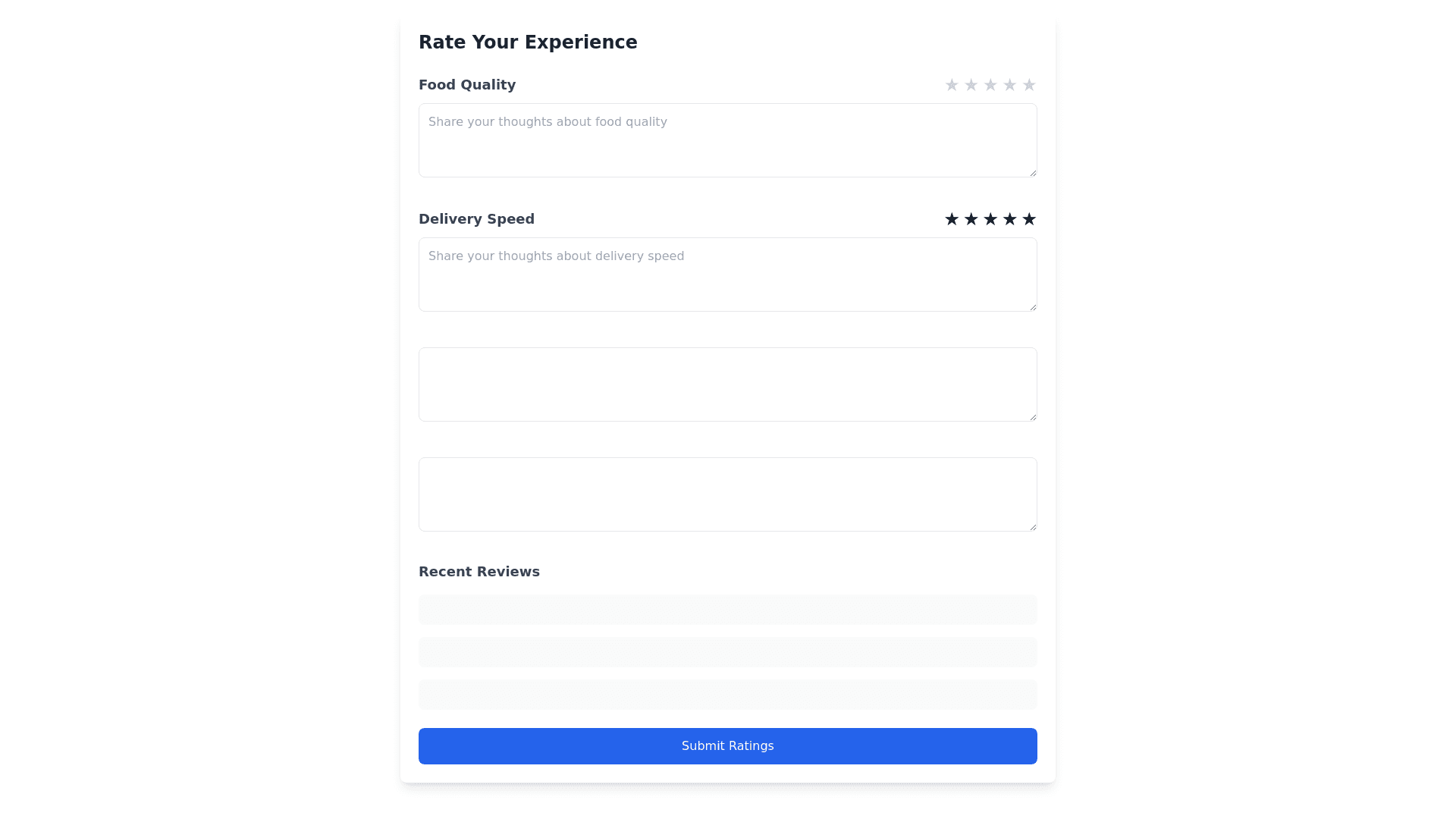Image resolution: width=1456 pixels, height=819 pixels.
Task: Give Food Quality a two-star rating
Action: (971, 85)
